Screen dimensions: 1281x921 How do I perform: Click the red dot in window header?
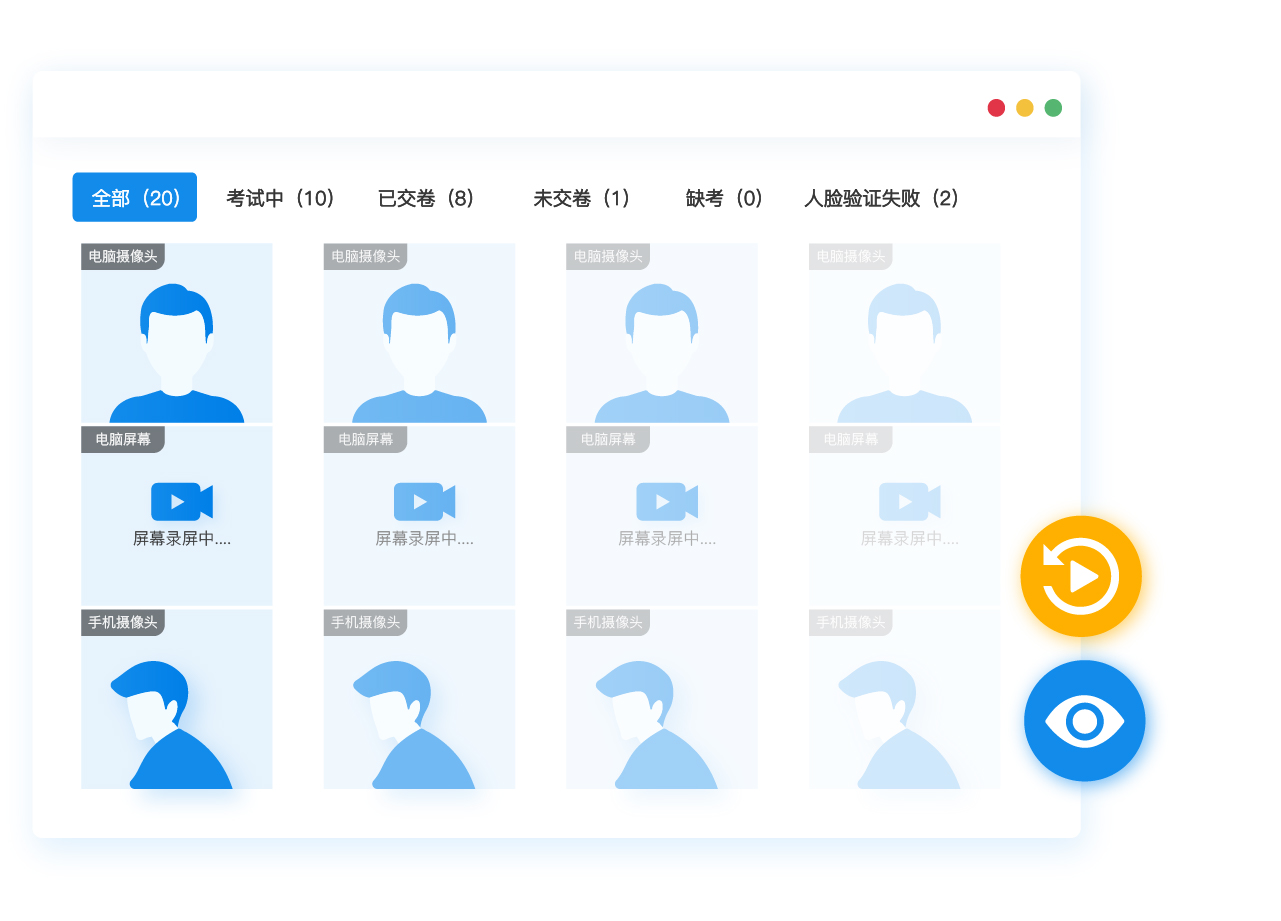(x=996, y=108)
